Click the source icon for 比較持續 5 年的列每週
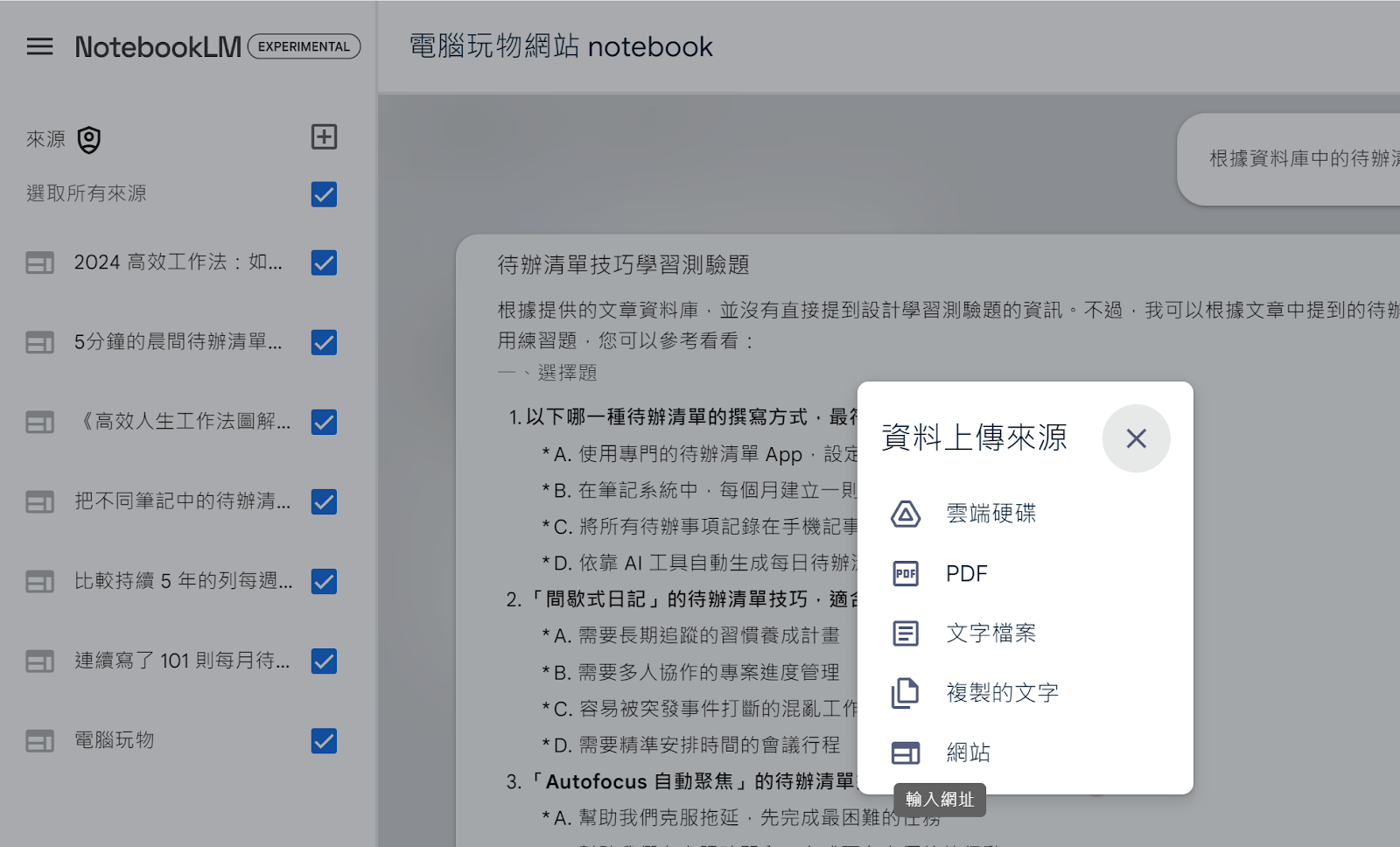 click(39, 582)
